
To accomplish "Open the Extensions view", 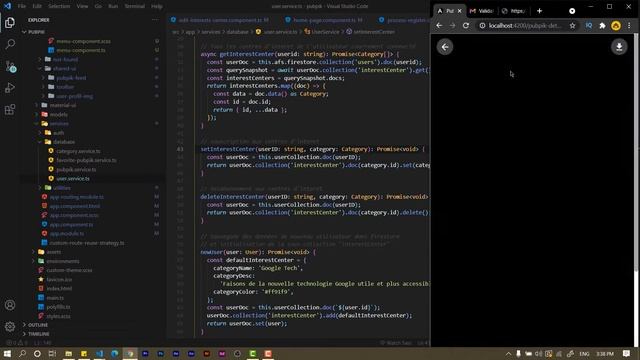I will coord(10,109).
